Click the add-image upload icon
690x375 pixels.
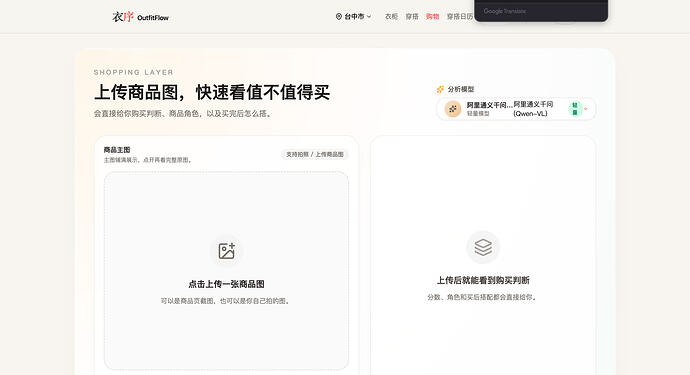coord(226,251)
